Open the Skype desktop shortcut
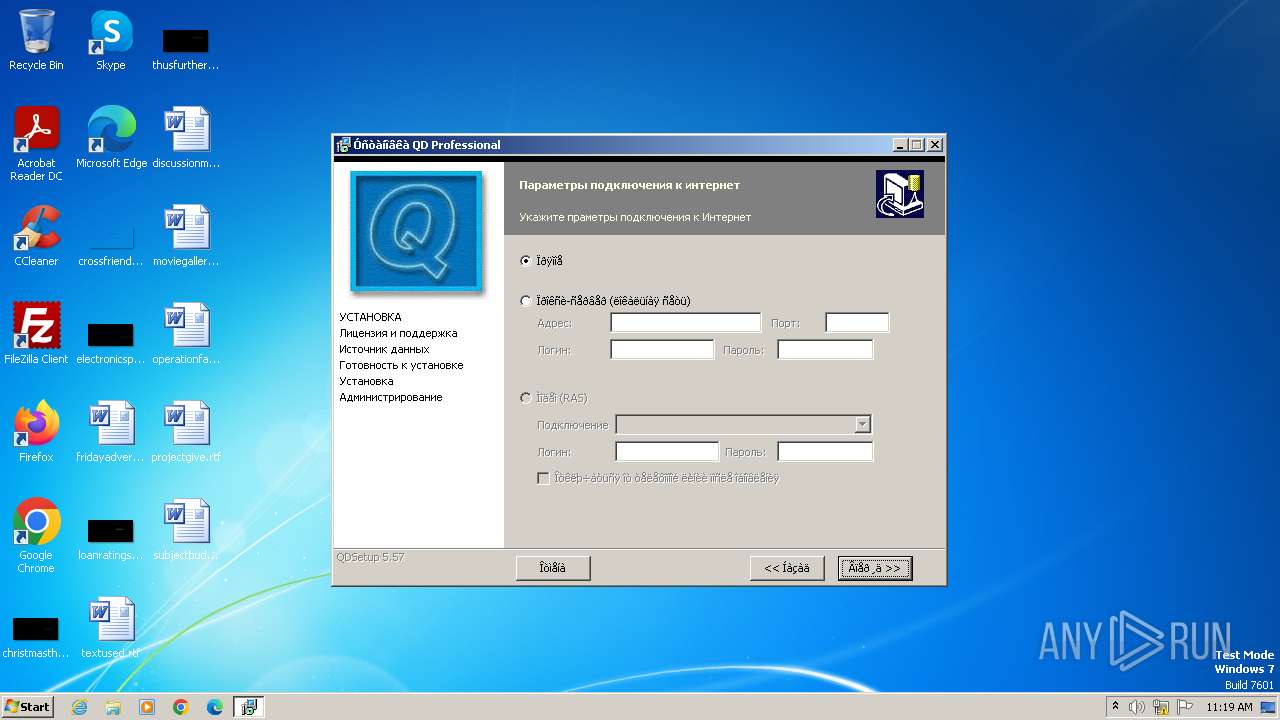Screen dimensions: 1280x720 pos(111,40)
